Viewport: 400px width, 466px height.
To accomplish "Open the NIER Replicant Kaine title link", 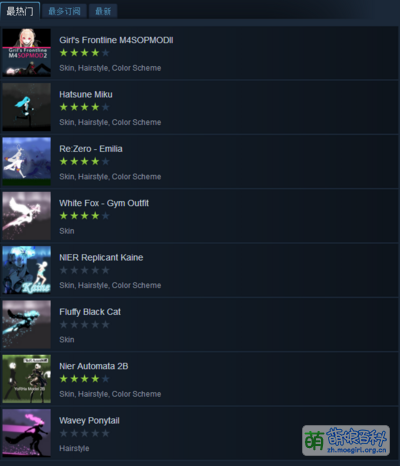I will 101,257.
